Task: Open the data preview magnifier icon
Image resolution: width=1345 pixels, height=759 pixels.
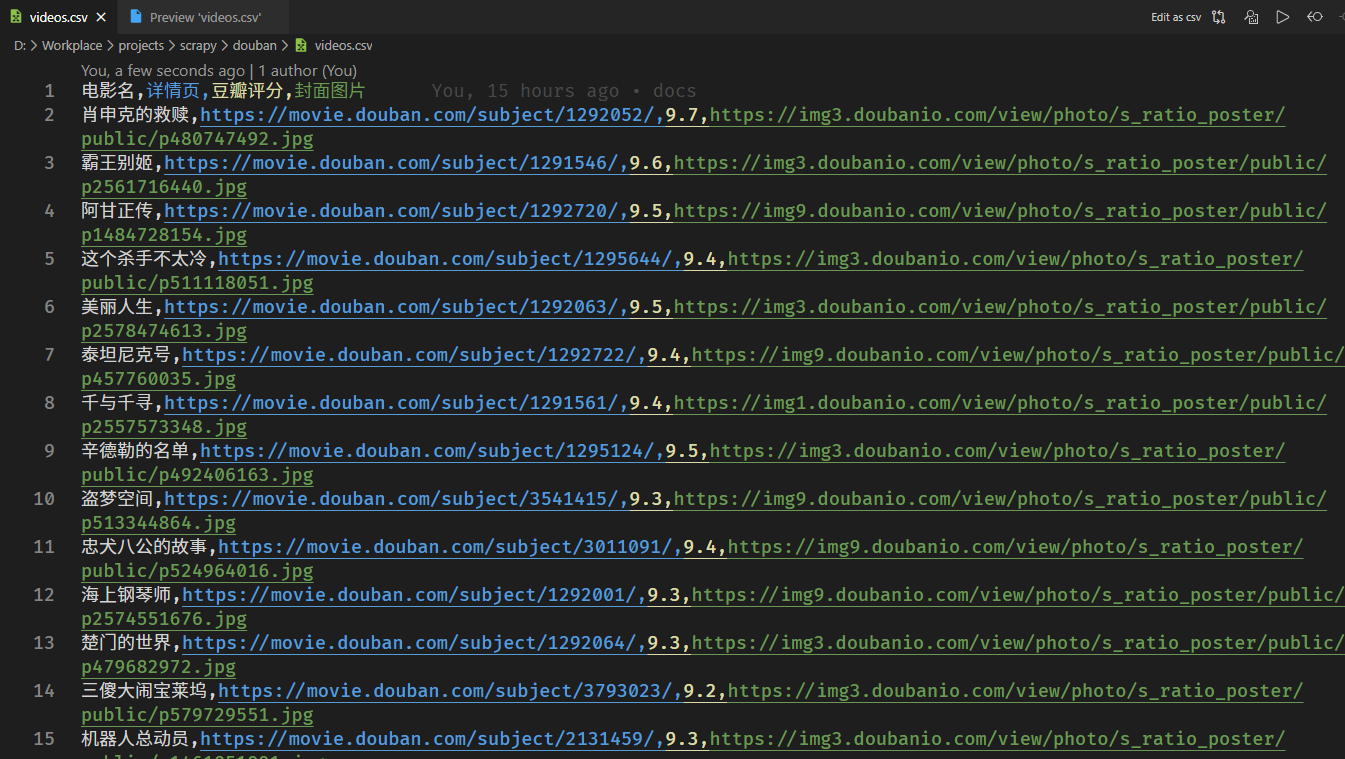Action: pyautogui.click(x=1251, y=17)
